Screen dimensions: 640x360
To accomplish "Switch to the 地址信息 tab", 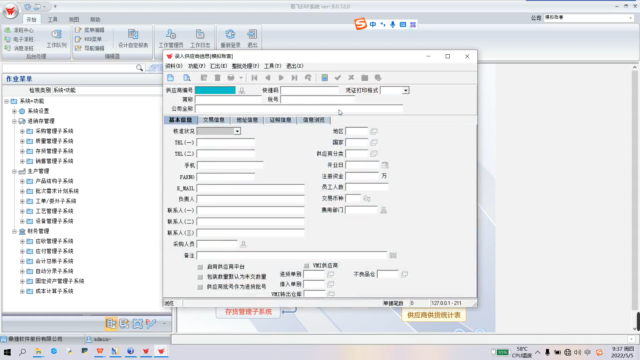I will [247, 120].
